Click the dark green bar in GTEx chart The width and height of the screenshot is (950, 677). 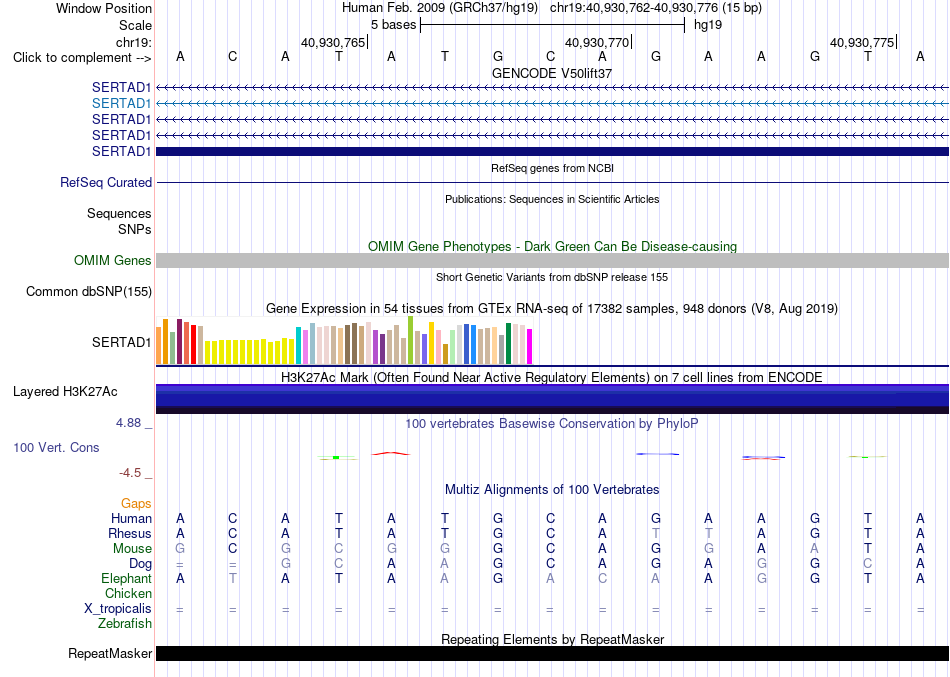508,344
